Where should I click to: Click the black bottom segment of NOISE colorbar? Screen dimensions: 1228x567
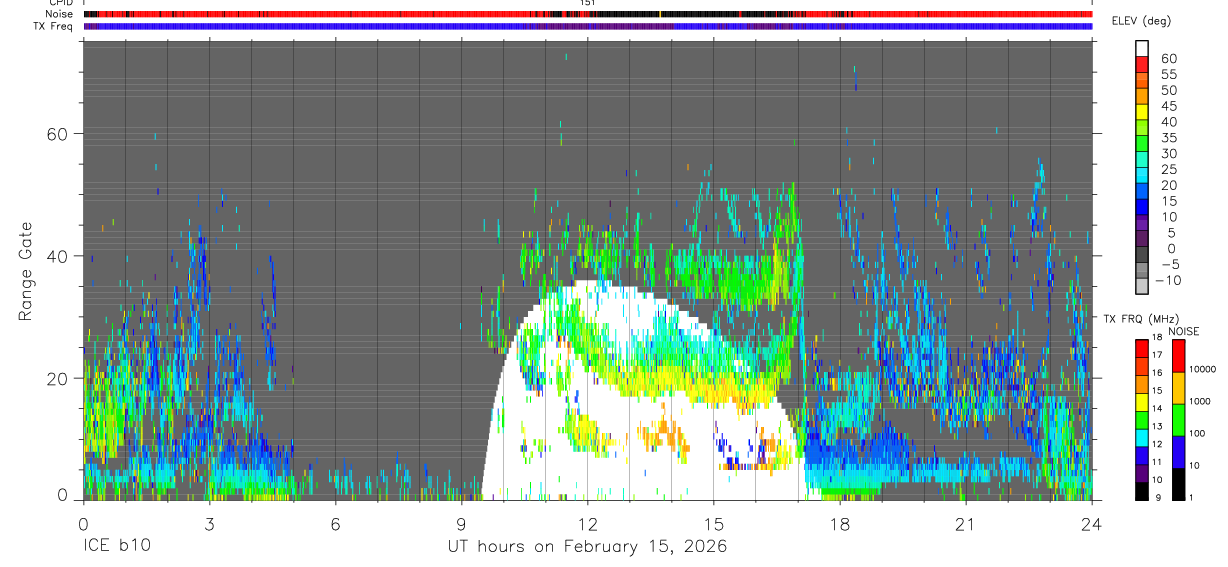pos(1179,484)
